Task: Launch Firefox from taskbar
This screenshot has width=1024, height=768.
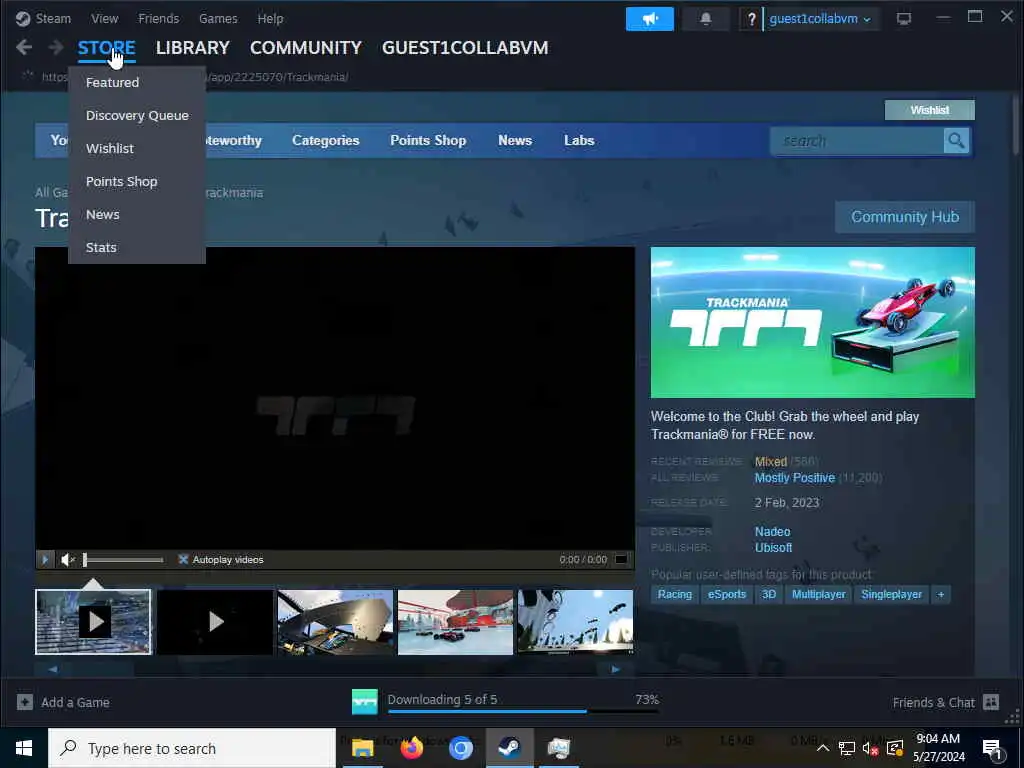Action: [411, 748]
